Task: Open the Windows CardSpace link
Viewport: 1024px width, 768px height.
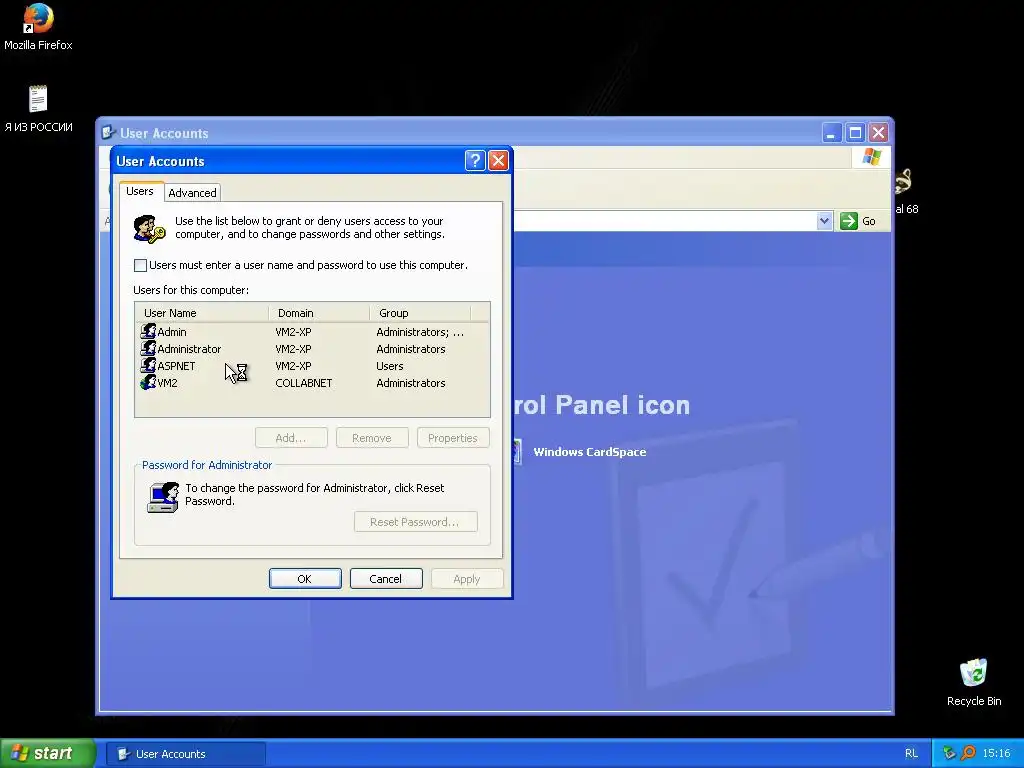Action: pos(590,452)
